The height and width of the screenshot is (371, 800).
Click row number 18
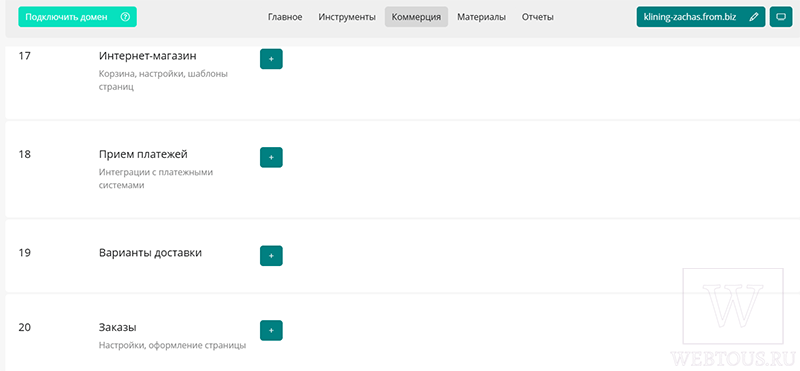(x=24, y=154)
